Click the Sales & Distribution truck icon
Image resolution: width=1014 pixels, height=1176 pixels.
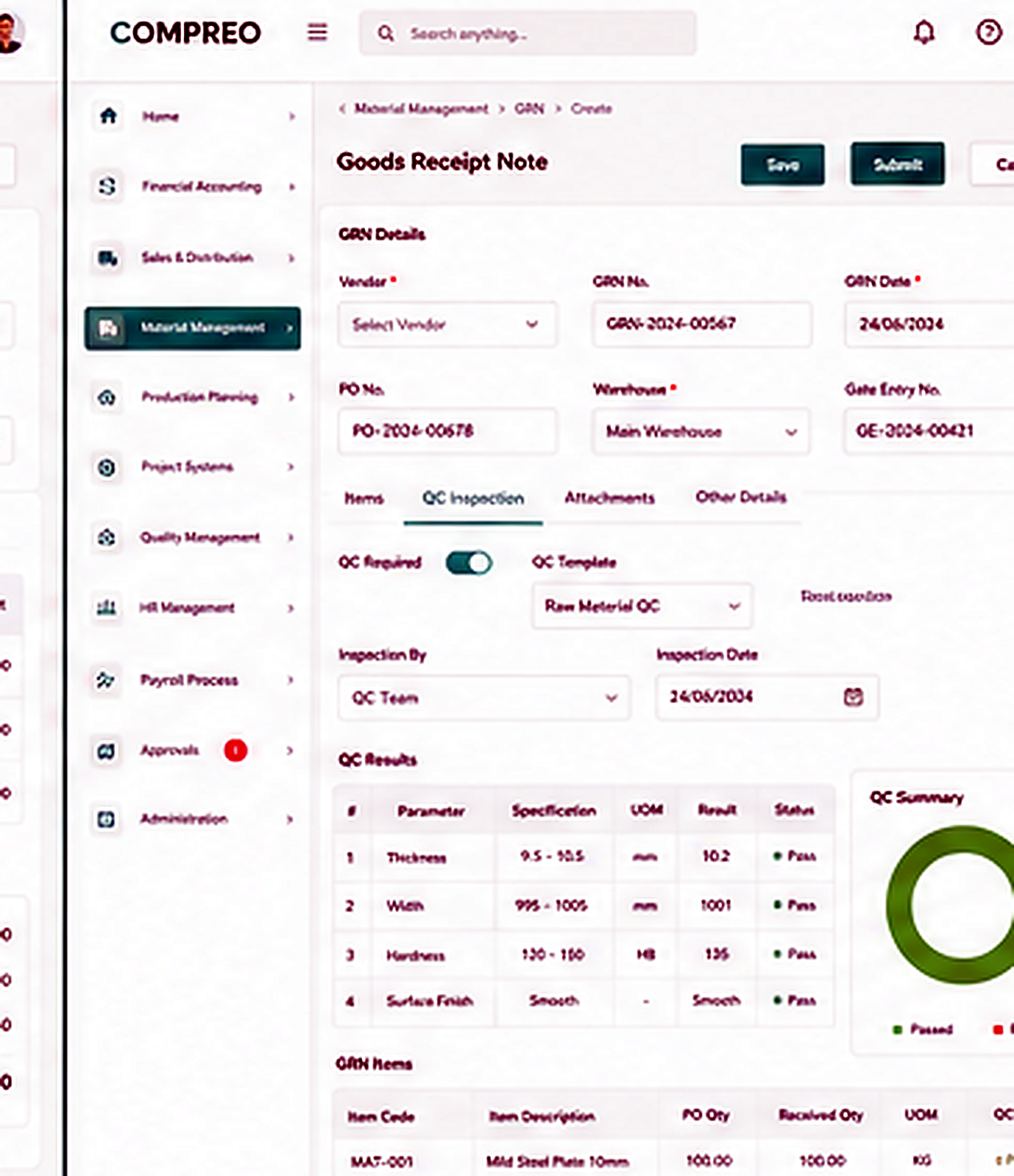pyautogui.click(x=108, y=257)
